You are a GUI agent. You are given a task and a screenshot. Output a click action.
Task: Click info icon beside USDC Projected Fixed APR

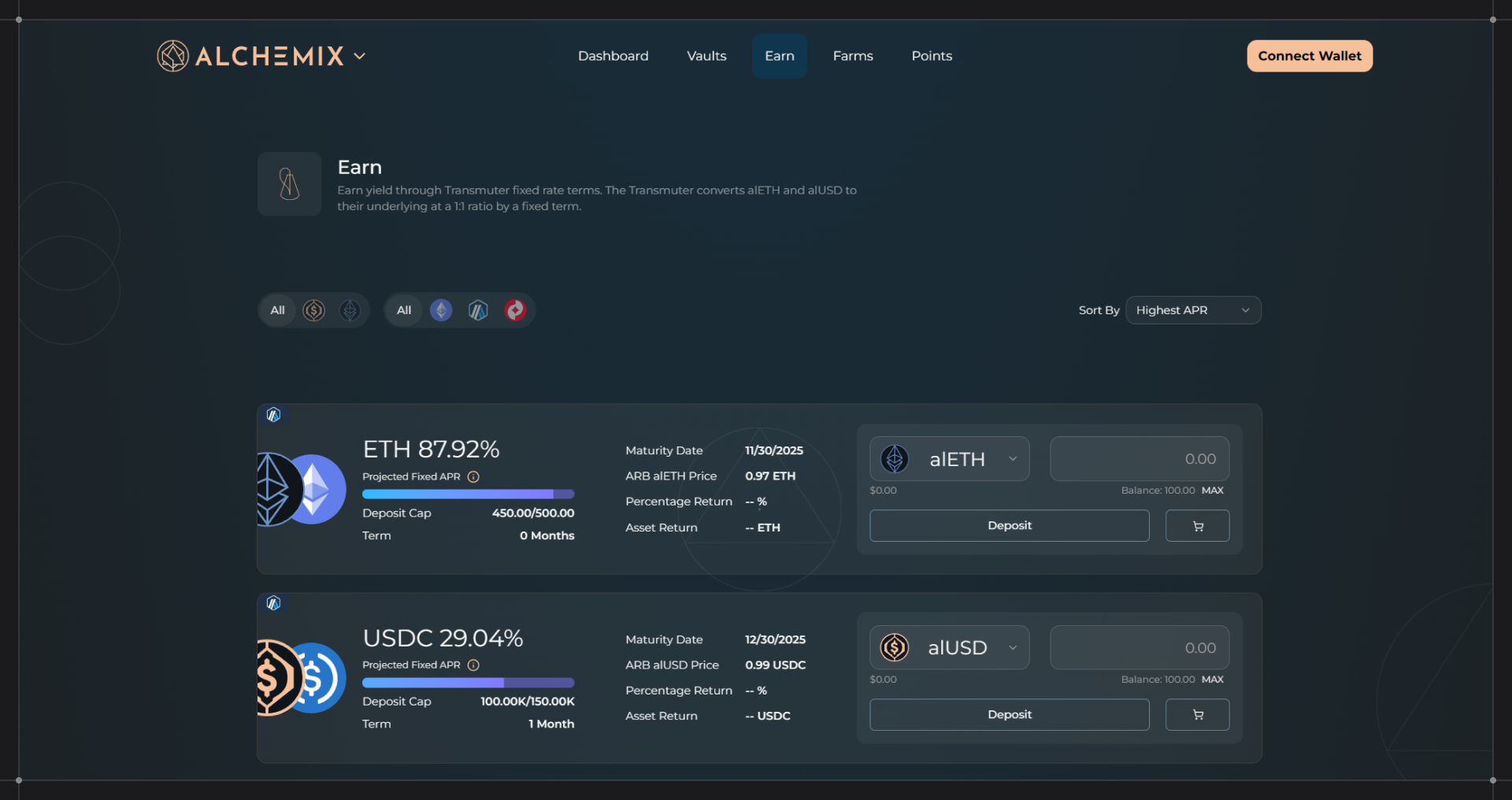(473, 665)
